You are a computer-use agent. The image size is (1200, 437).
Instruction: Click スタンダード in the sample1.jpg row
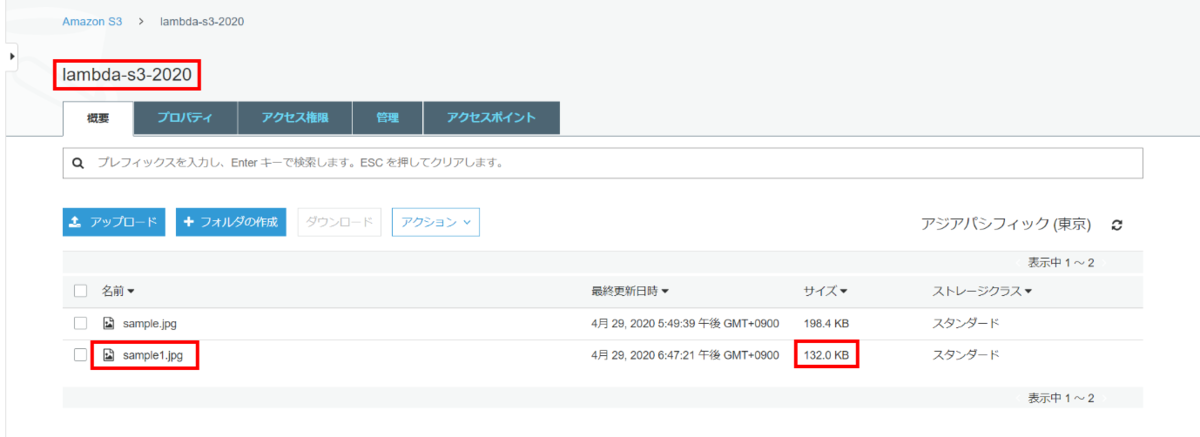966,355
